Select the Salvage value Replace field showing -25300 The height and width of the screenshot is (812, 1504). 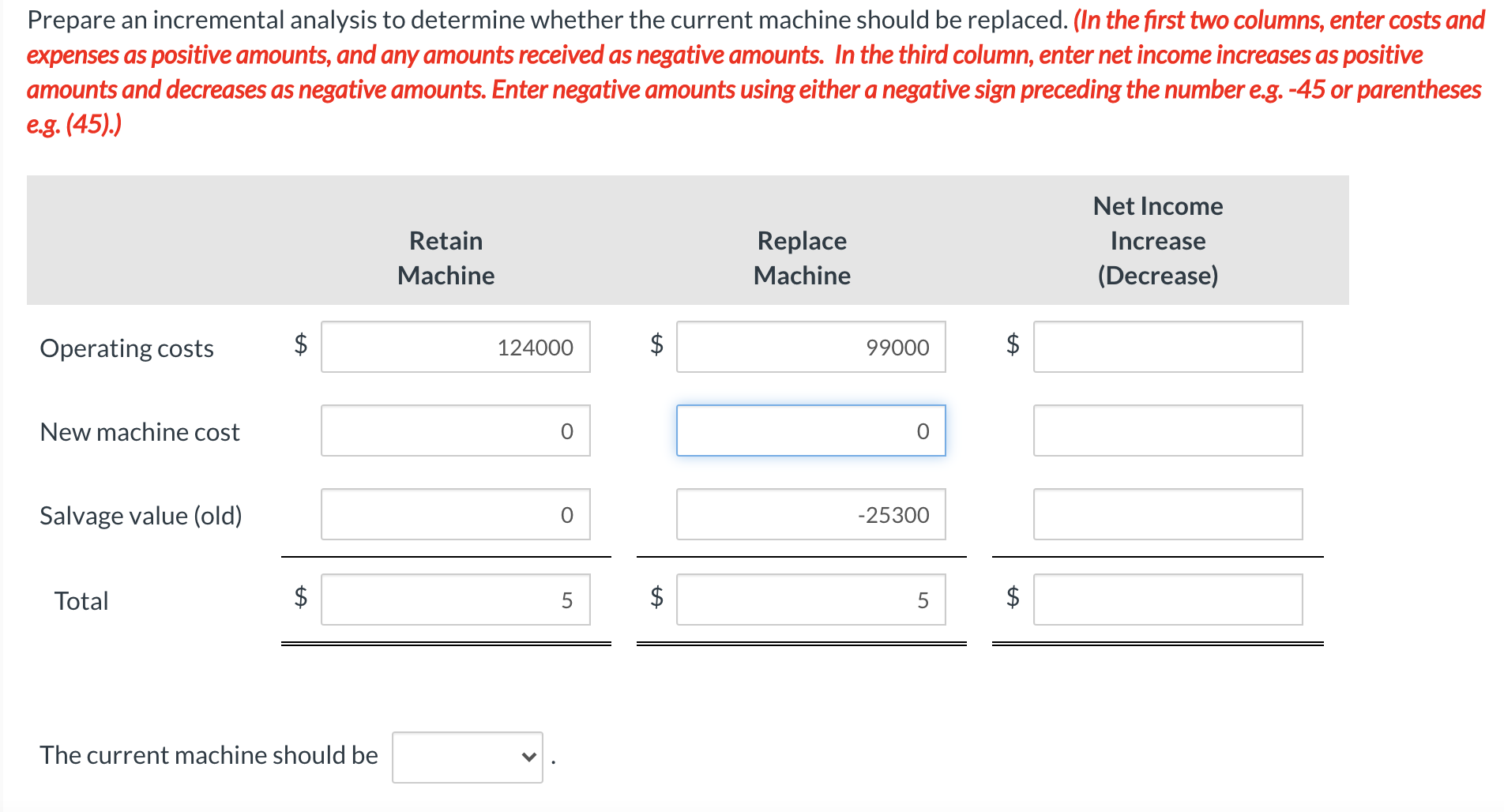tap(811, 514)
